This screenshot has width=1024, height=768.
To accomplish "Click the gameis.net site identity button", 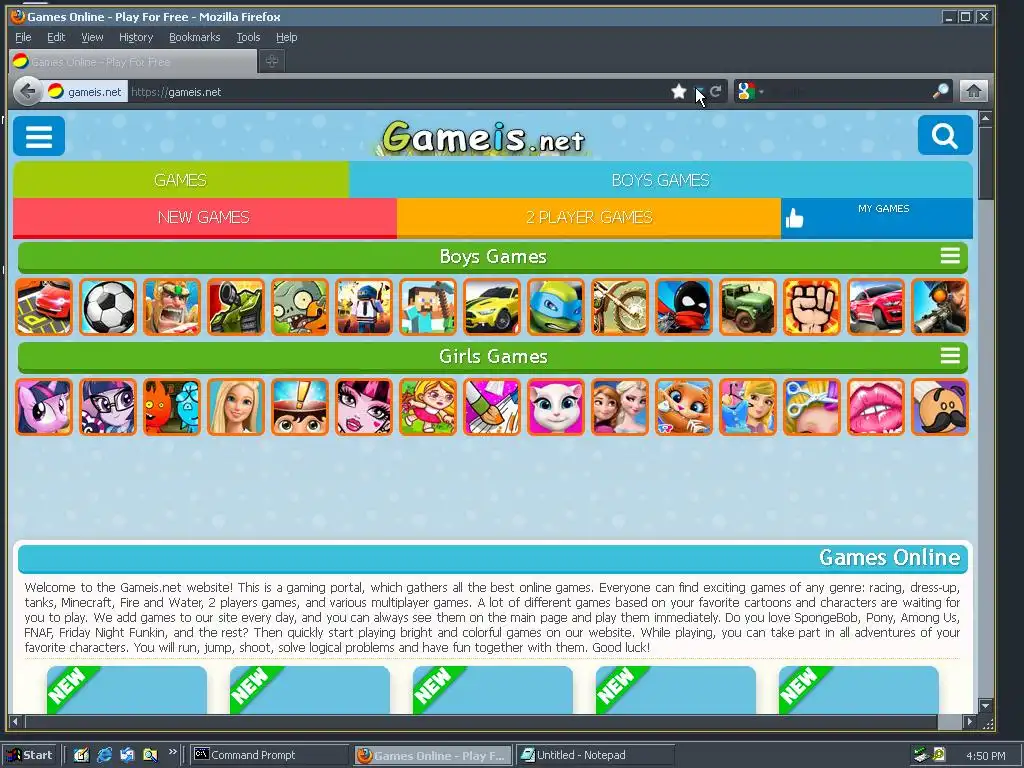I will [86, 92].
